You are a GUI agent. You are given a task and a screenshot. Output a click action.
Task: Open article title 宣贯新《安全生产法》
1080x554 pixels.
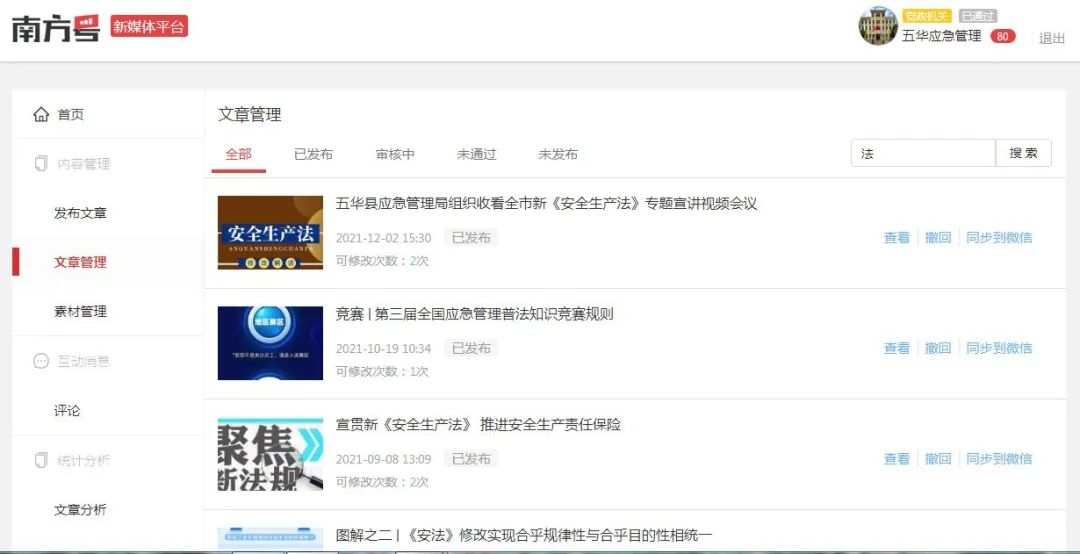(x=478, y=424)
